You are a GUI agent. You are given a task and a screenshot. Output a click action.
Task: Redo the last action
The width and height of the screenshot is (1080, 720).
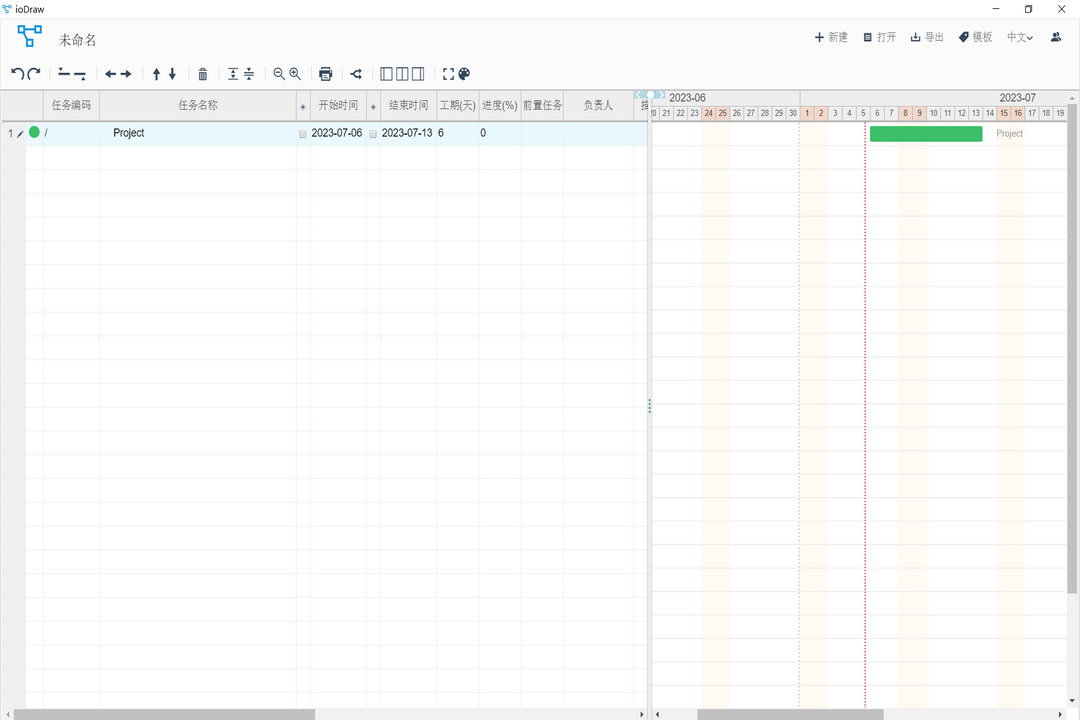[x=32, y=73]
